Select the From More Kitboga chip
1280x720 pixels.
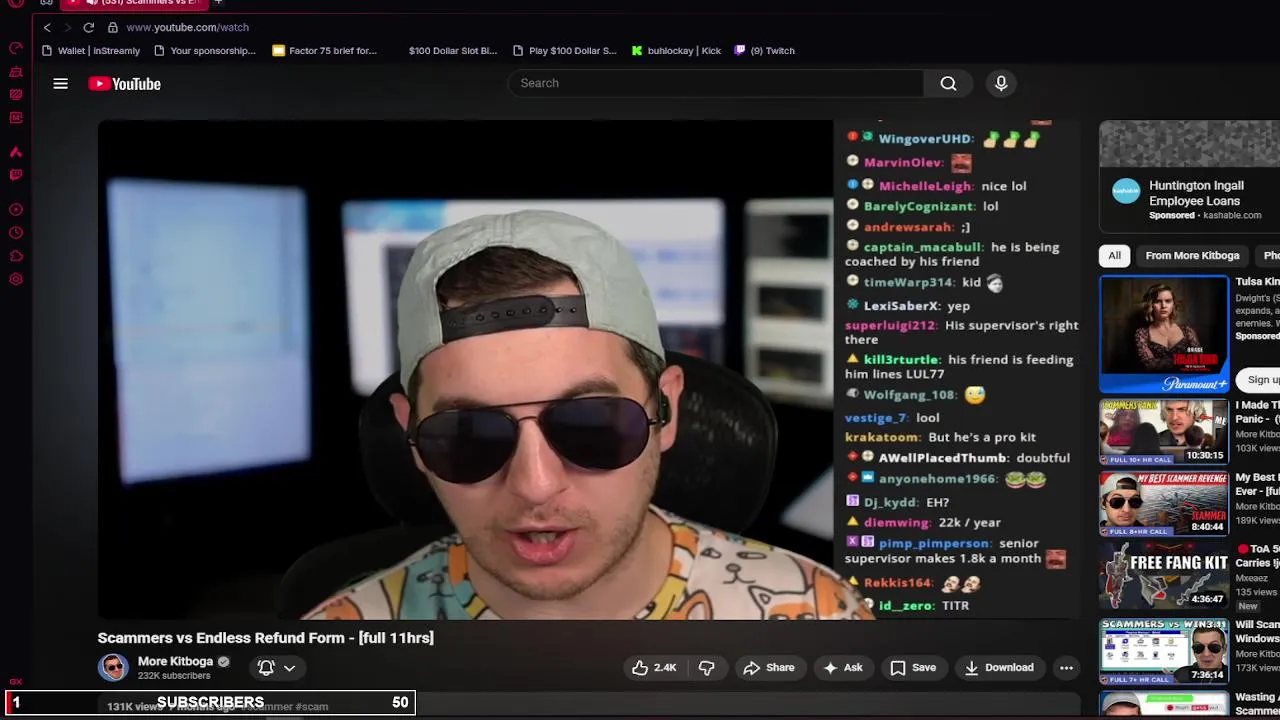[1192, 256]
